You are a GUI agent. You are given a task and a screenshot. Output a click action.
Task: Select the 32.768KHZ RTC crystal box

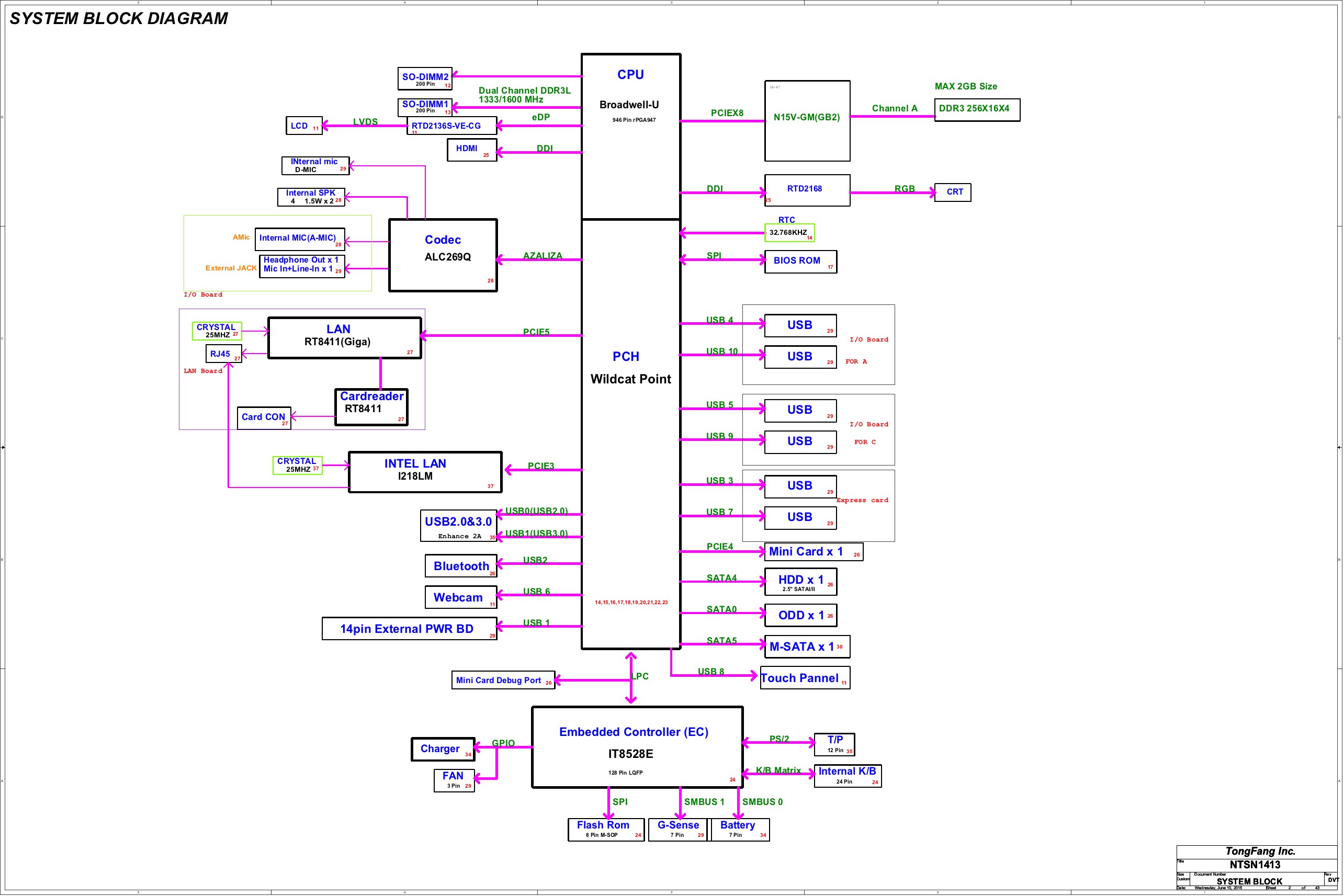789,233
